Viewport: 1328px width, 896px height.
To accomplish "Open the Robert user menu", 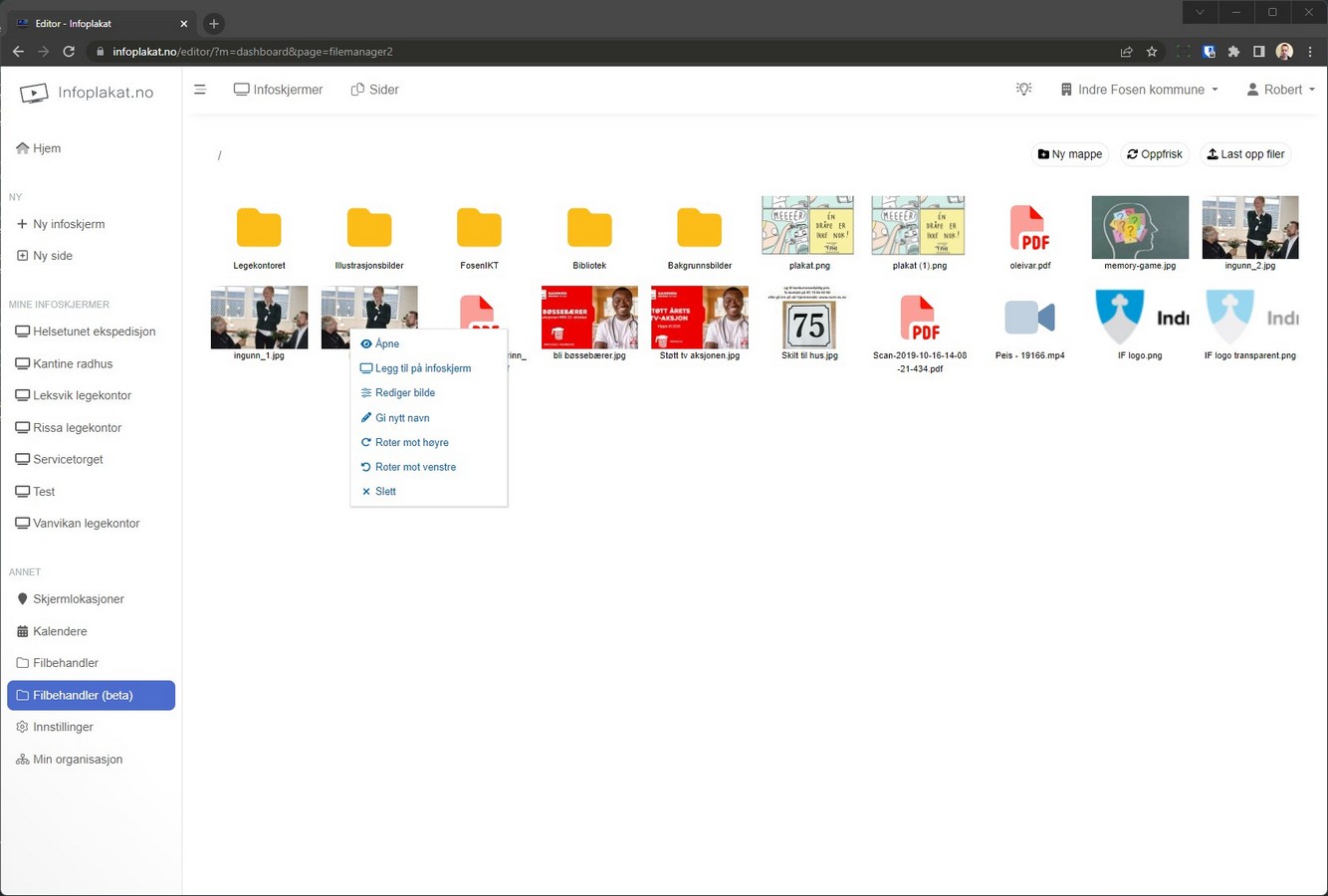I will (x=1280, y=90).
